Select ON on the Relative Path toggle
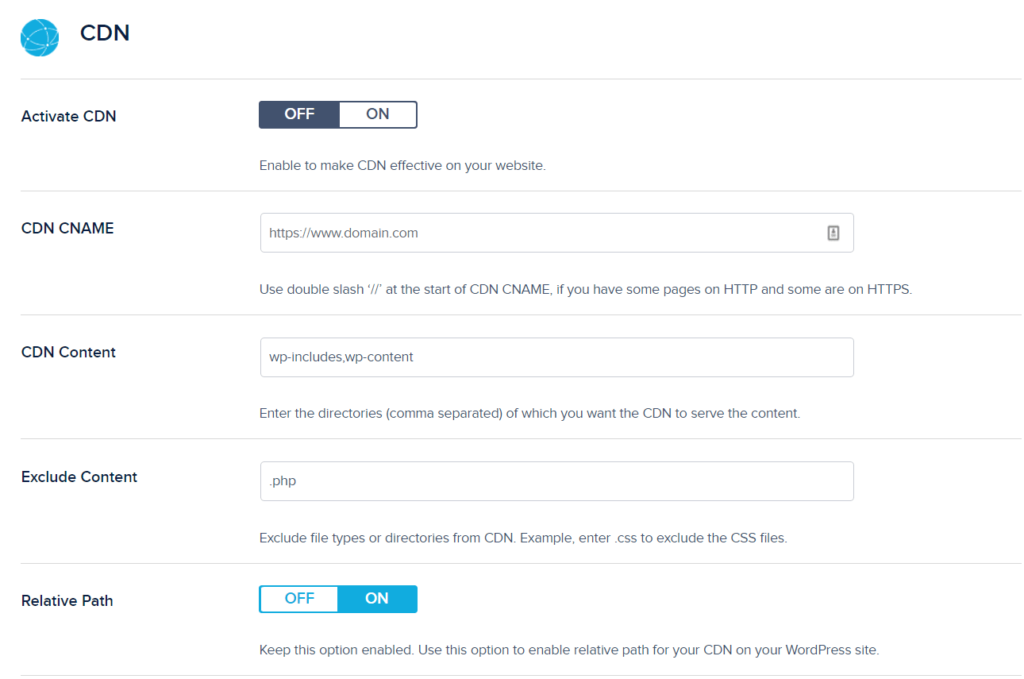This screenshot has height=679, width=1024. click(x=377, y=599)
